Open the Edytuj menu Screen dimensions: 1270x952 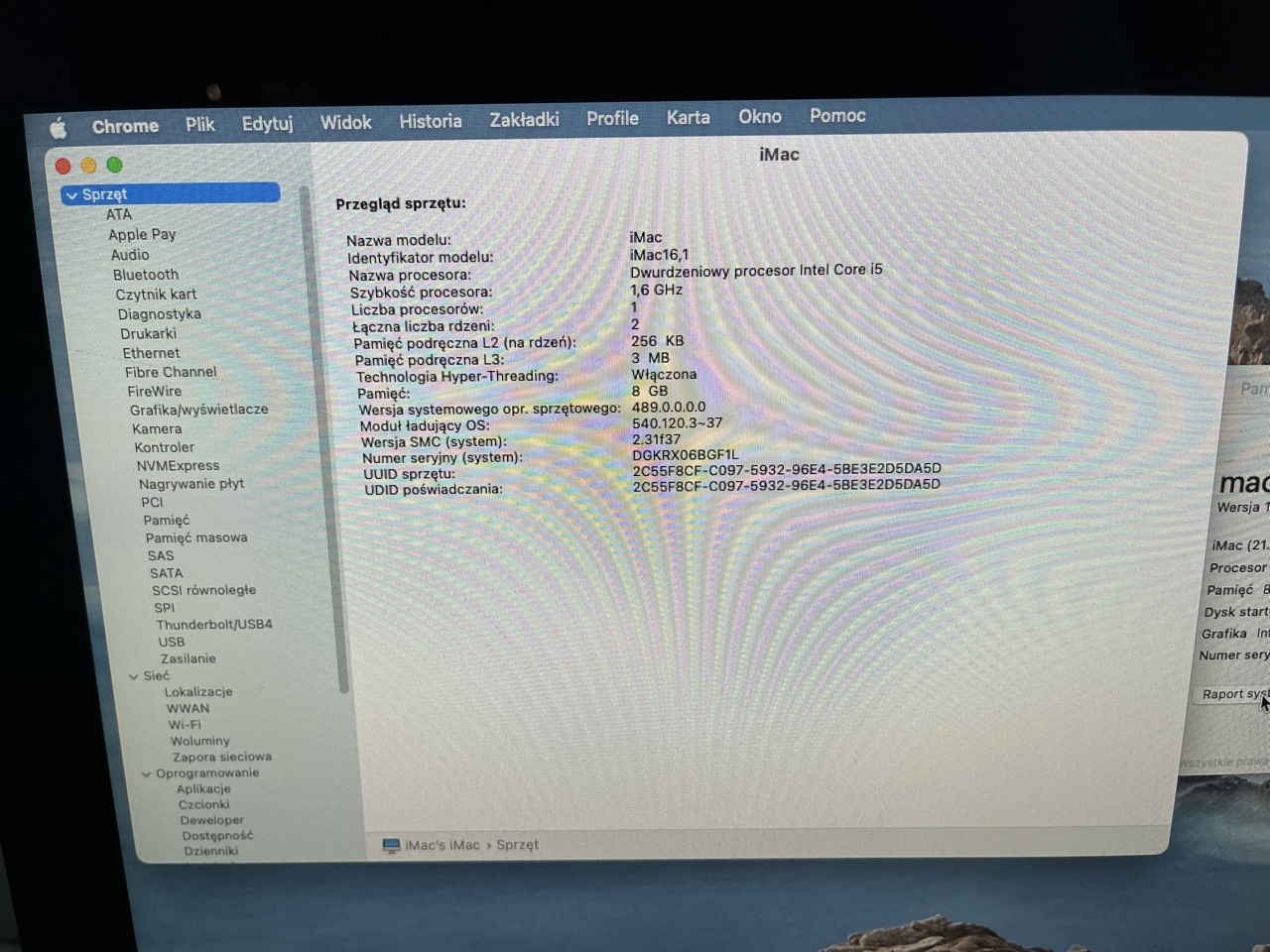point(267,124)
